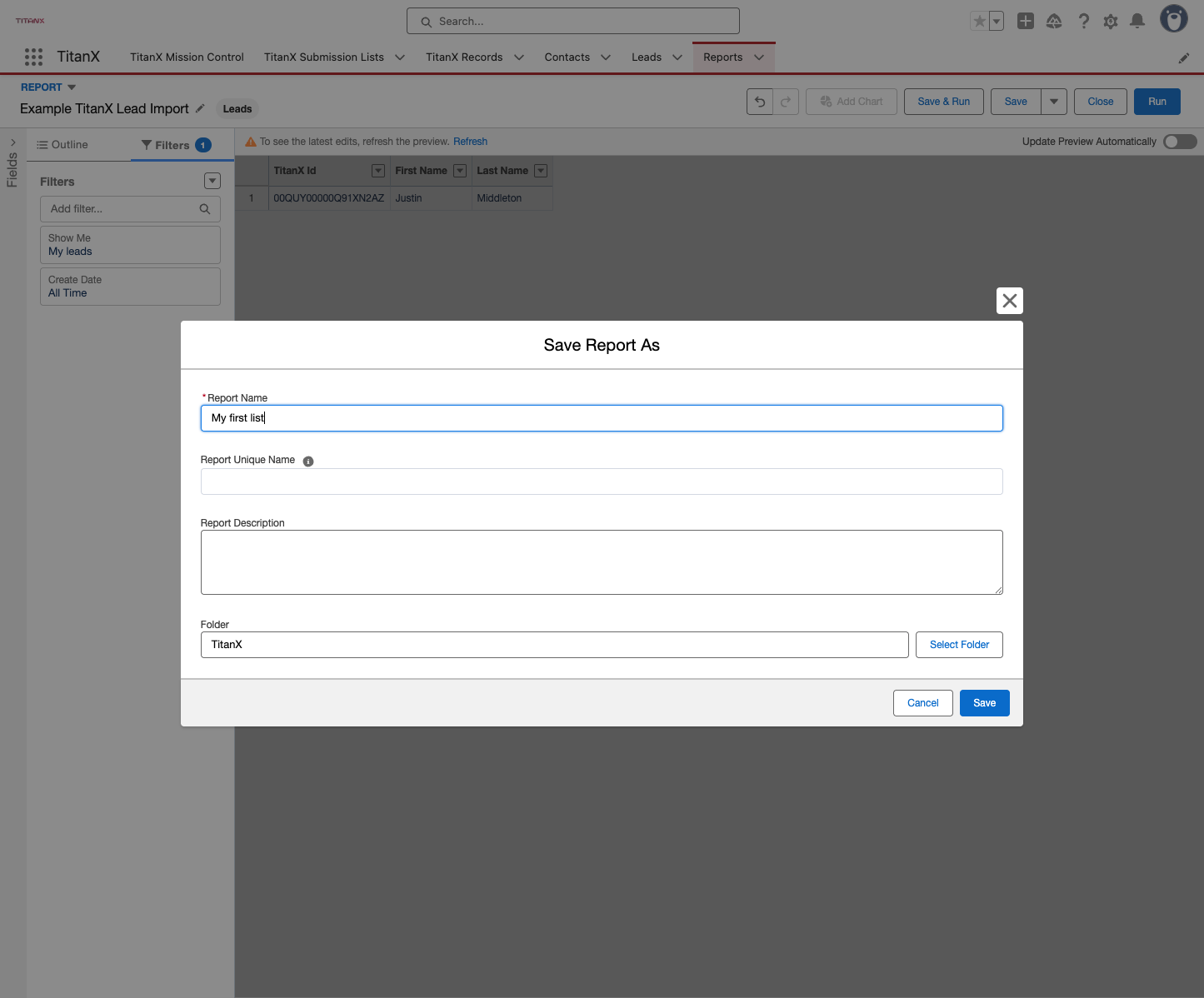Click the Report Description text area

coord(602,562)
